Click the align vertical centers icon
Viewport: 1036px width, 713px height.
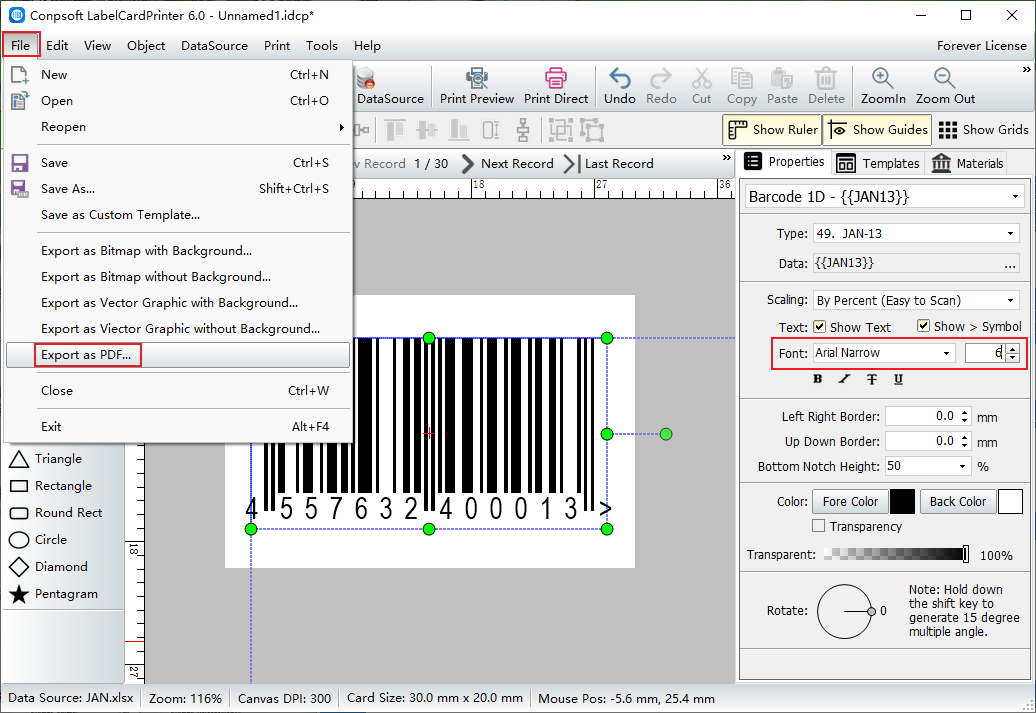point(427,130)
